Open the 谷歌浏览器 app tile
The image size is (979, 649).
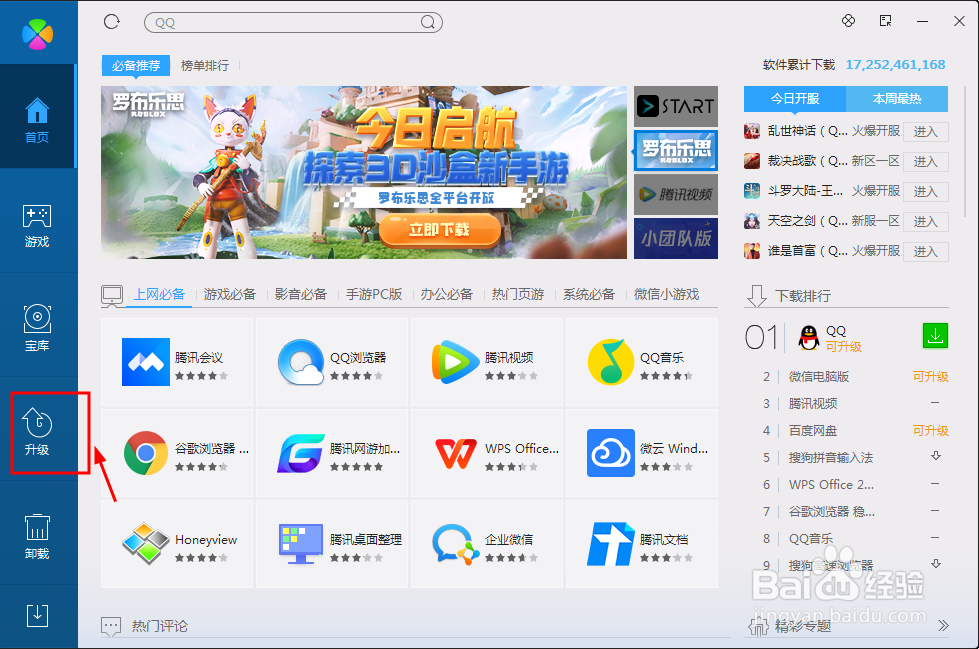(x=177, y=453)
